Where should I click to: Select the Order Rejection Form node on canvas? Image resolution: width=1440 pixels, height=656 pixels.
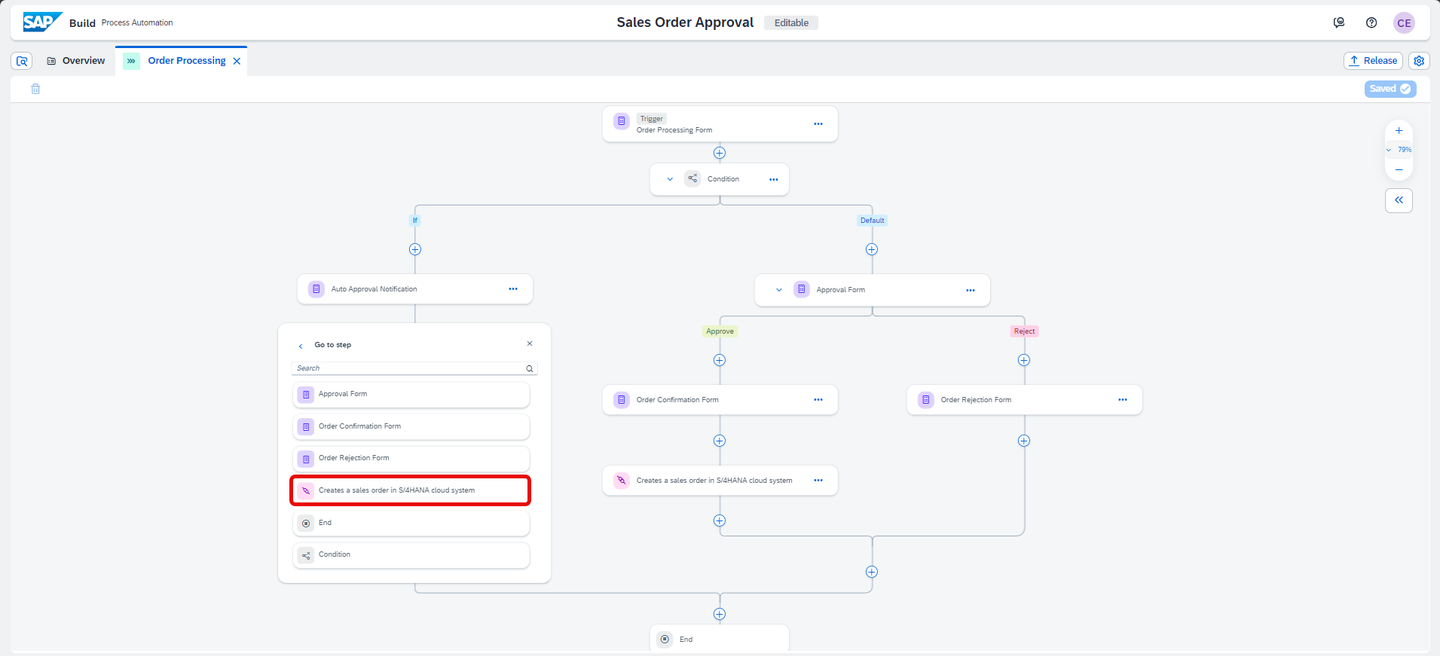click(1024, 400)
